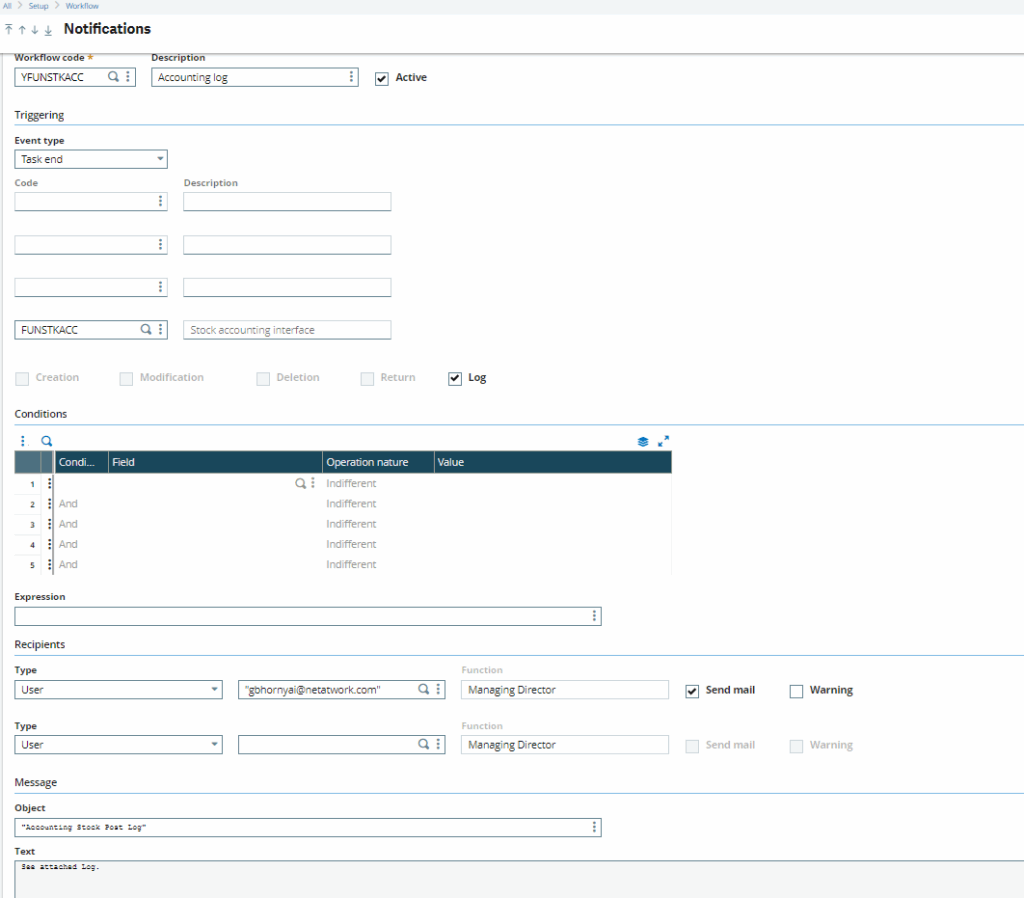Navigate to Setup via breadcrumb
1024x898 pixels.
(x=38, y=6)
